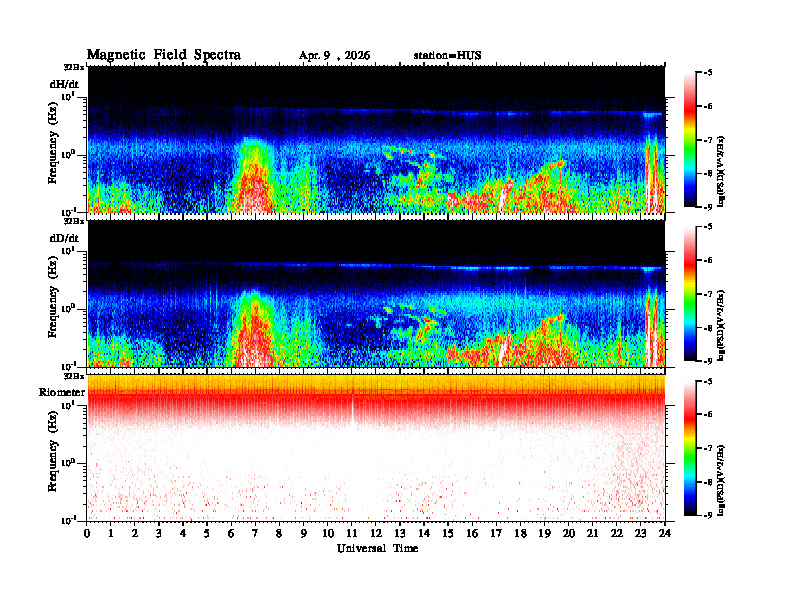The height and width of the screenshot is (612, 792).
Task: Select the date text "Apr. 9, 2026"
Action: point(334,56)
